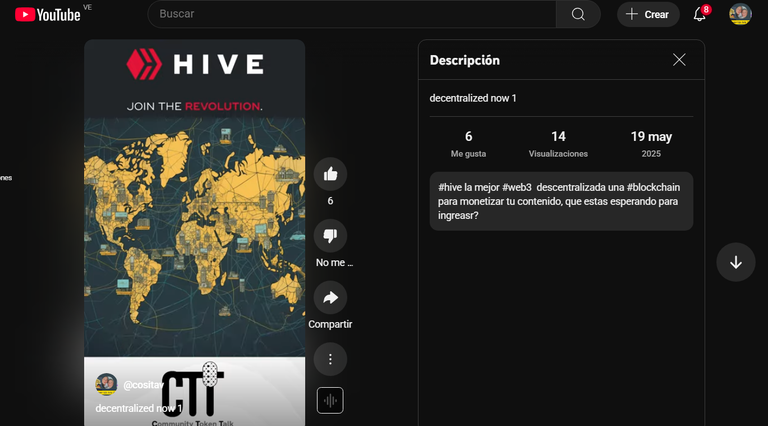Click the Compartir label
The image size is (768, 426).
330,324
